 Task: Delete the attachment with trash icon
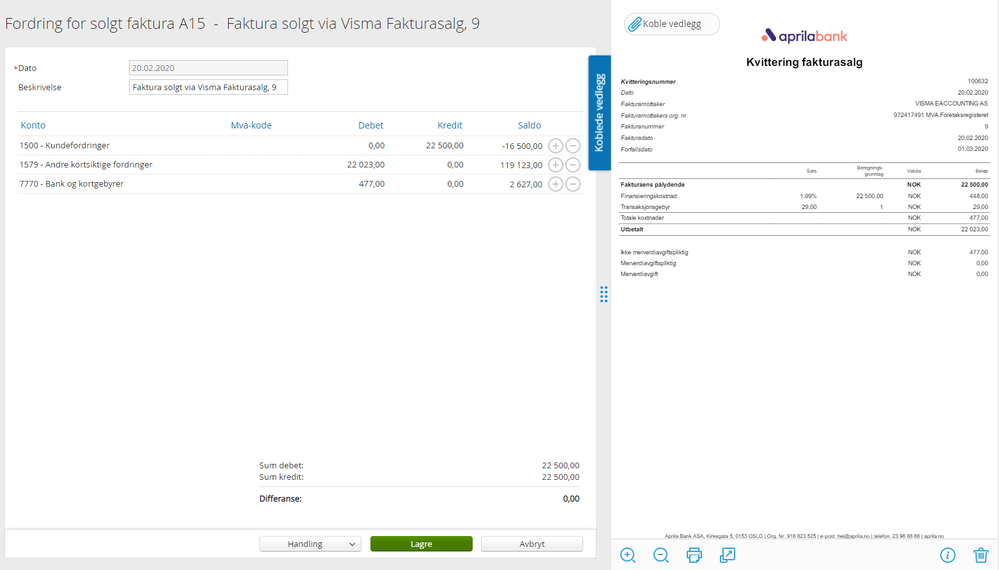pos(981,555)
